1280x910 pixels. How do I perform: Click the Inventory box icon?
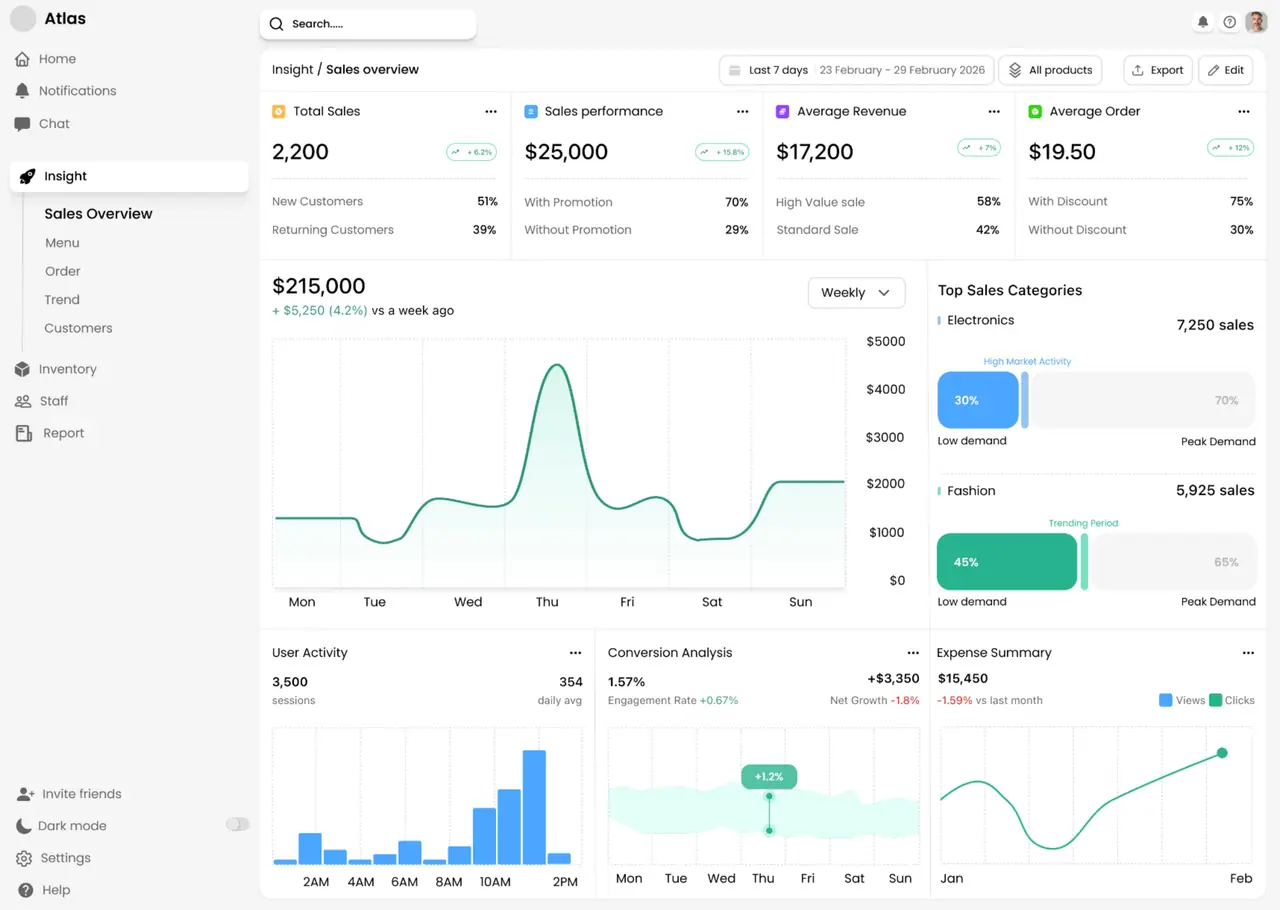click(x=22, y=369)
